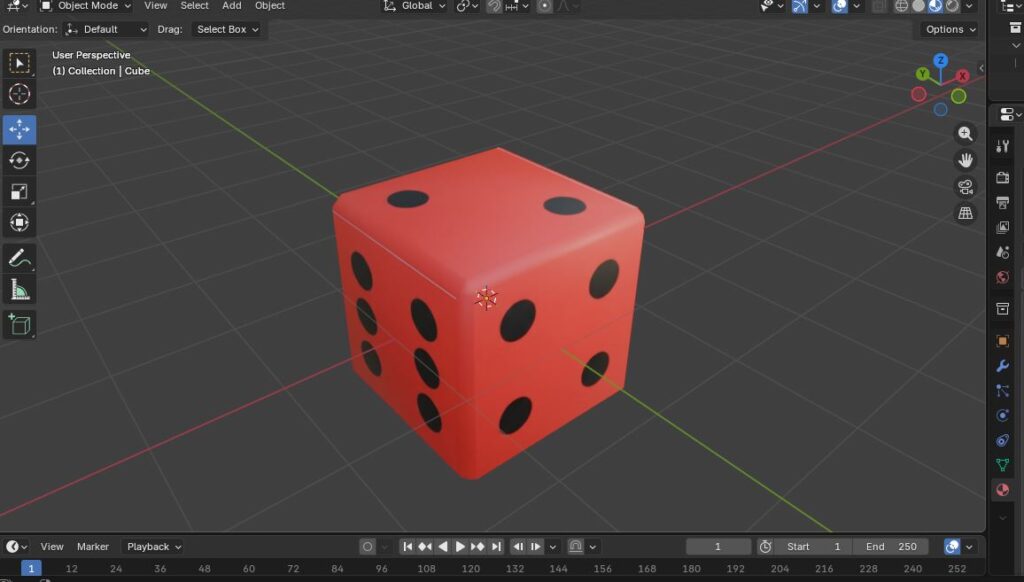Select the Rotate tool
The image size is (1024, 582).
click(19, 160)
